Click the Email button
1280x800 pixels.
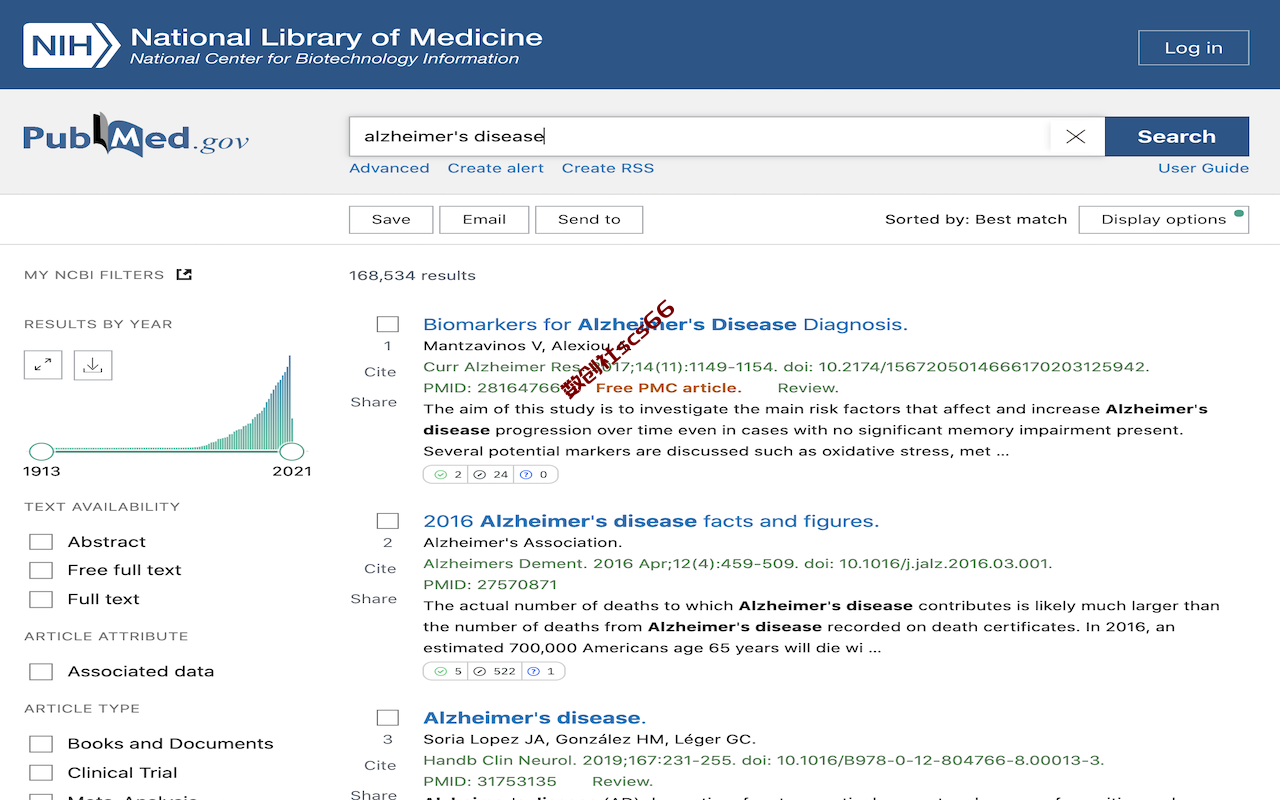pyautogui.click(x=484, y=219)
